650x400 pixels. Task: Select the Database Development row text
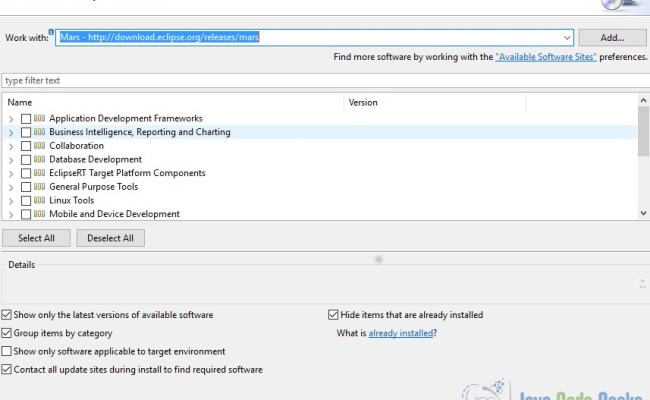tap(95, 160)
